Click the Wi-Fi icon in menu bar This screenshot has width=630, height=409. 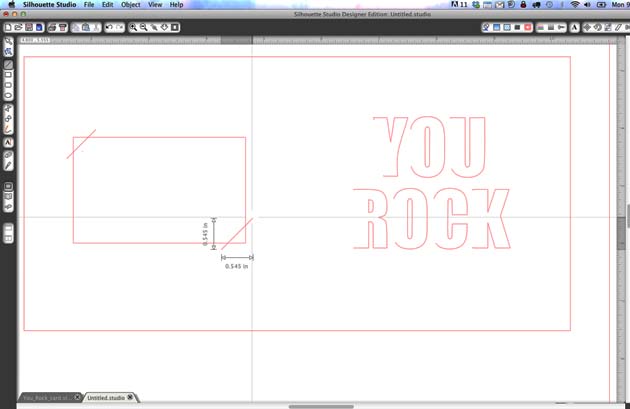point(575,5)
